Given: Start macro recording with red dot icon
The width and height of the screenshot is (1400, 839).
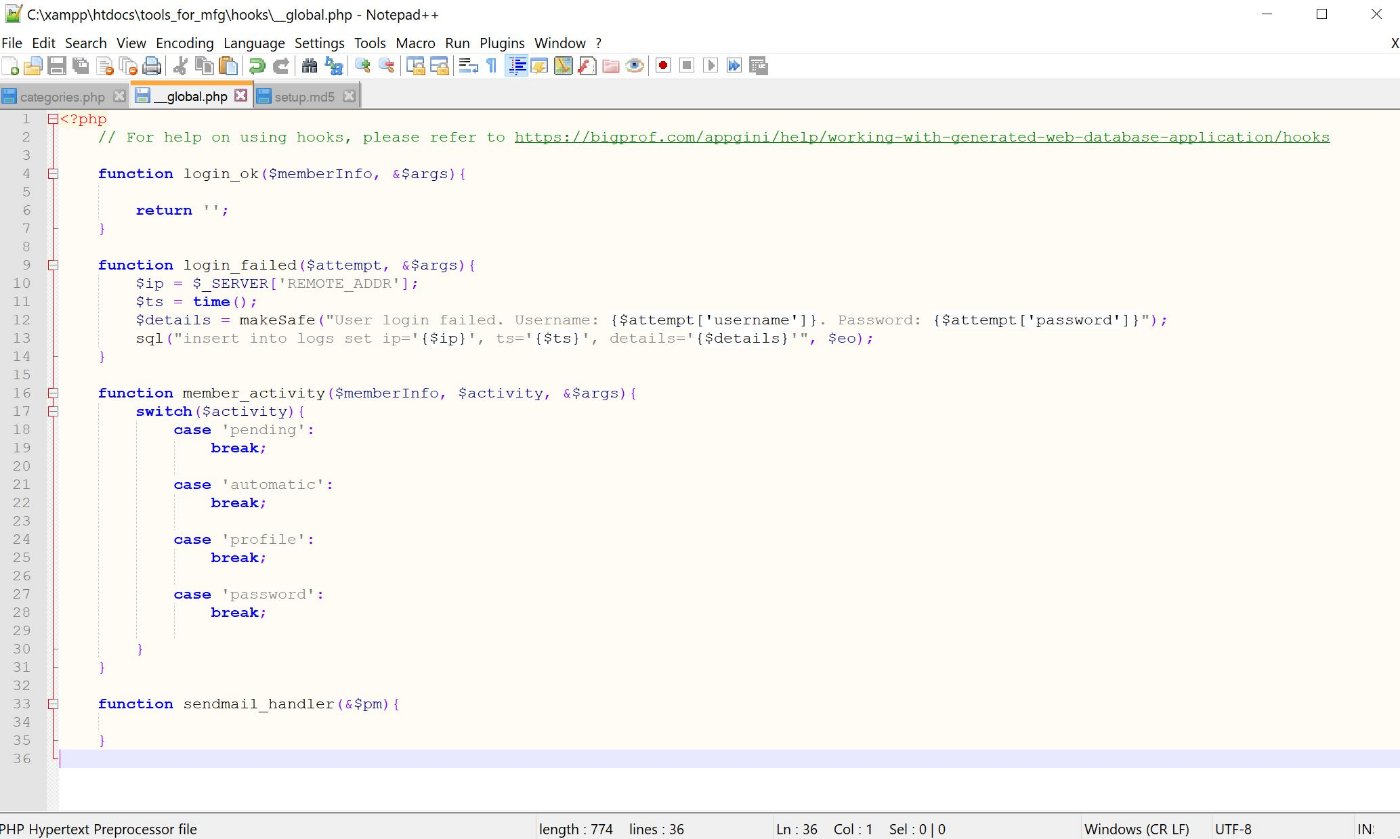Looking at the screenshot, I should click(662, 66).
